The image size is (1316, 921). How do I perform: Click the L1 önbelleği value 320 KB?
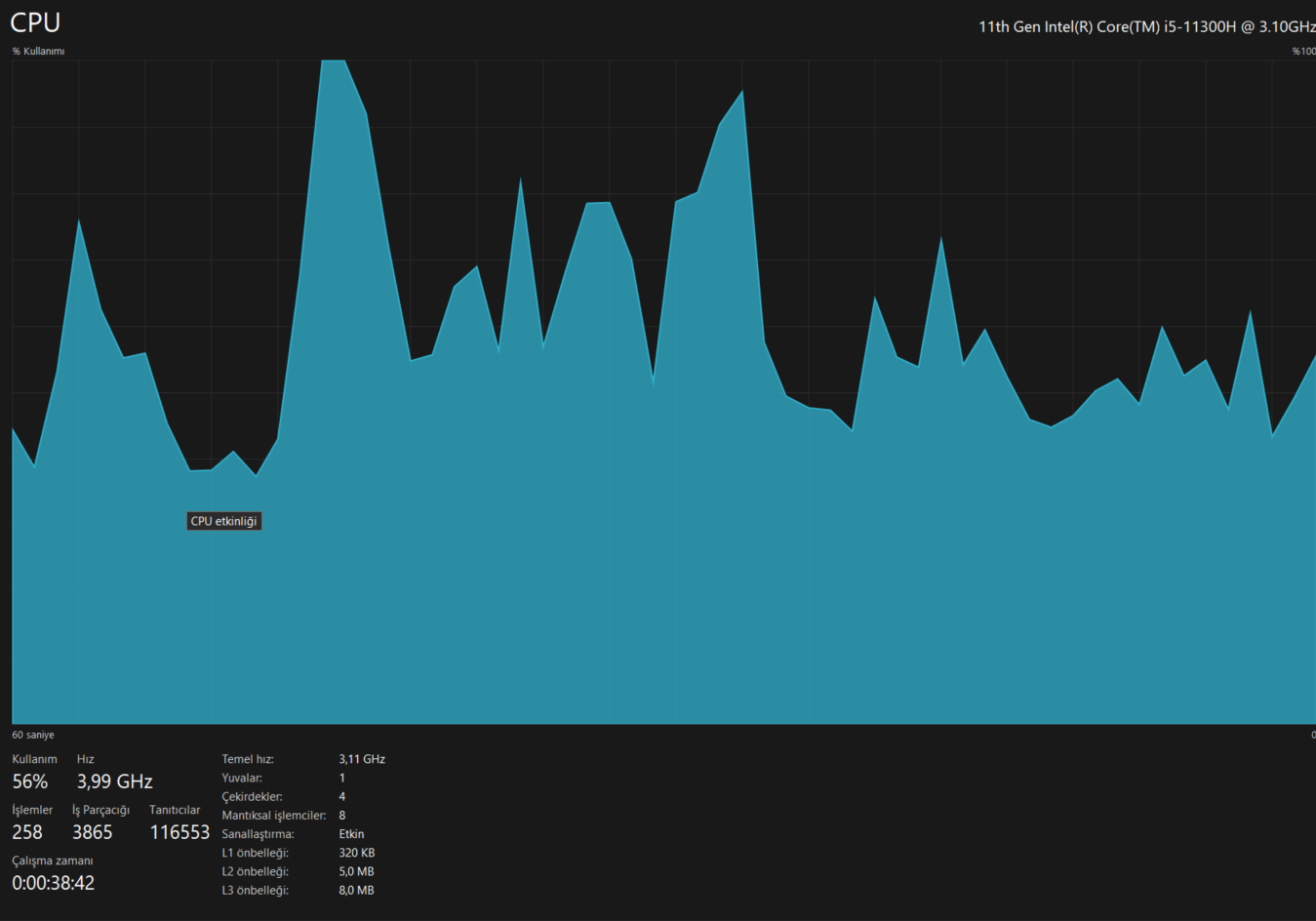click(357, 853)
